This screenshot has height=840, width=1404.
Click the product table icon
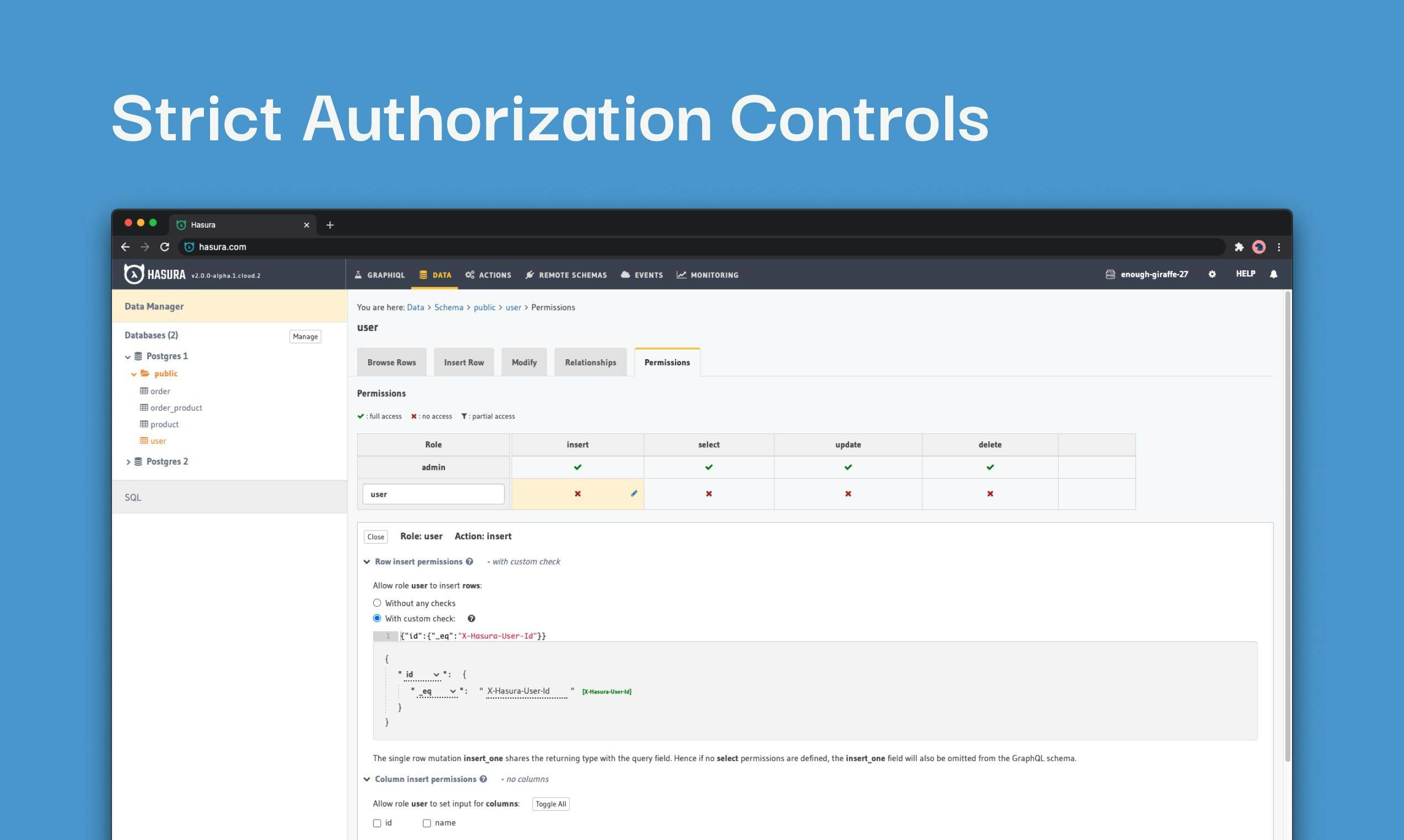pos(144,424)
